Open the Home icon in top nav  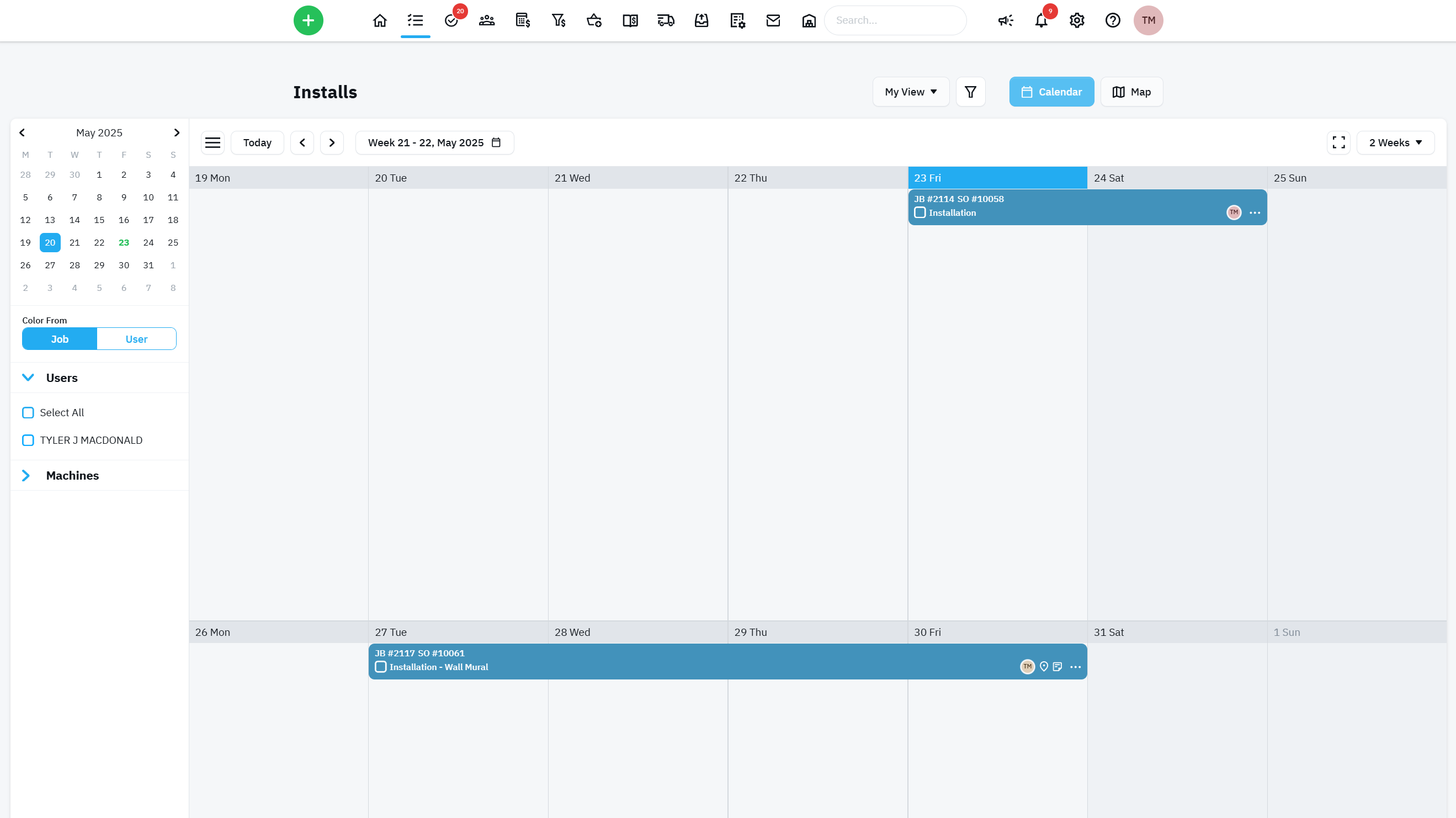(x=380, y=20)
